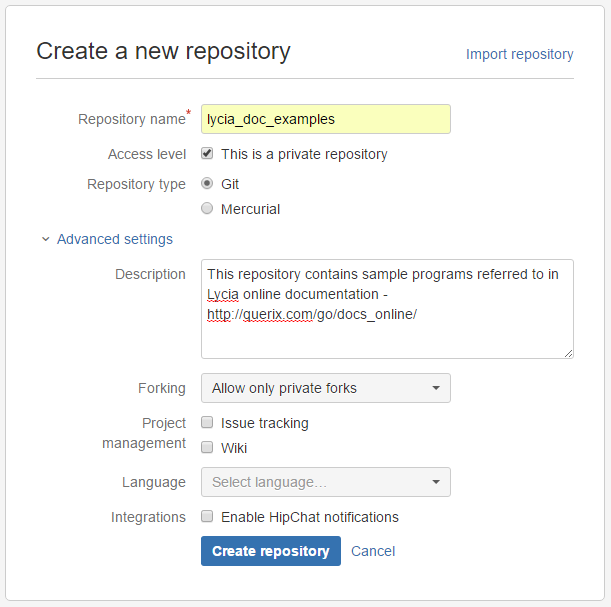Grab the Description box resize handle
Screen dimensions: 611x607
(568, 352)
